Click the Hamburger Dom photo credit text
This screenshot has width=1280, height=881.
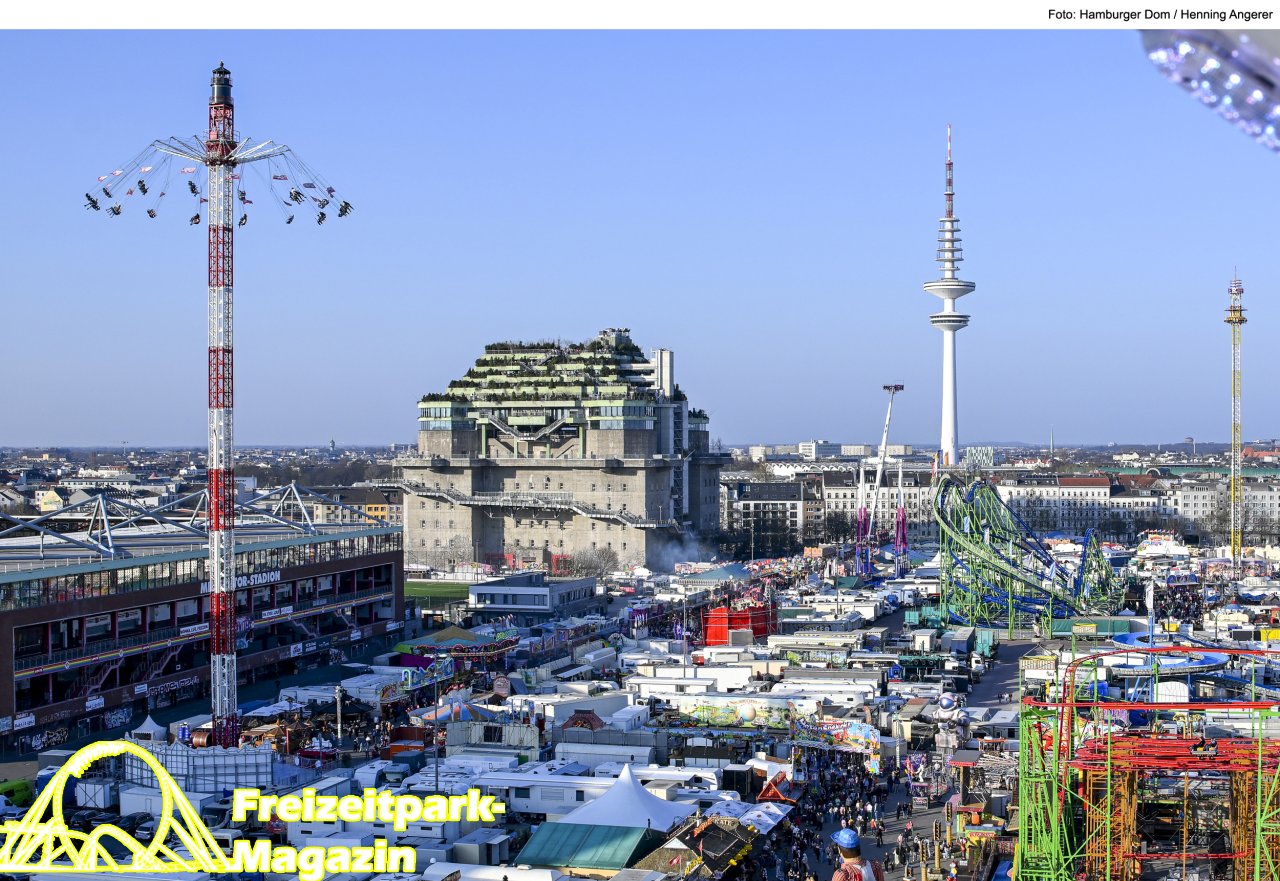[1159, 14]
